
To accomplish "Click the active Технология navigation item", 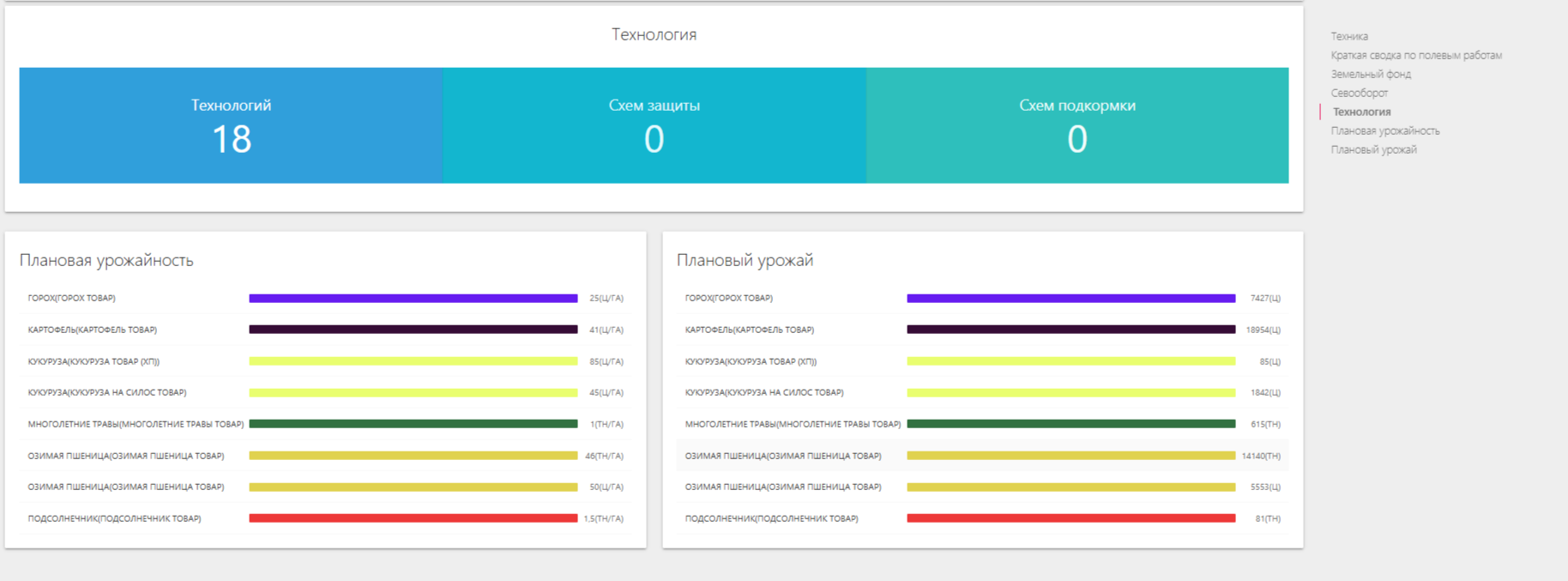I will click(x=1361, y=112).
